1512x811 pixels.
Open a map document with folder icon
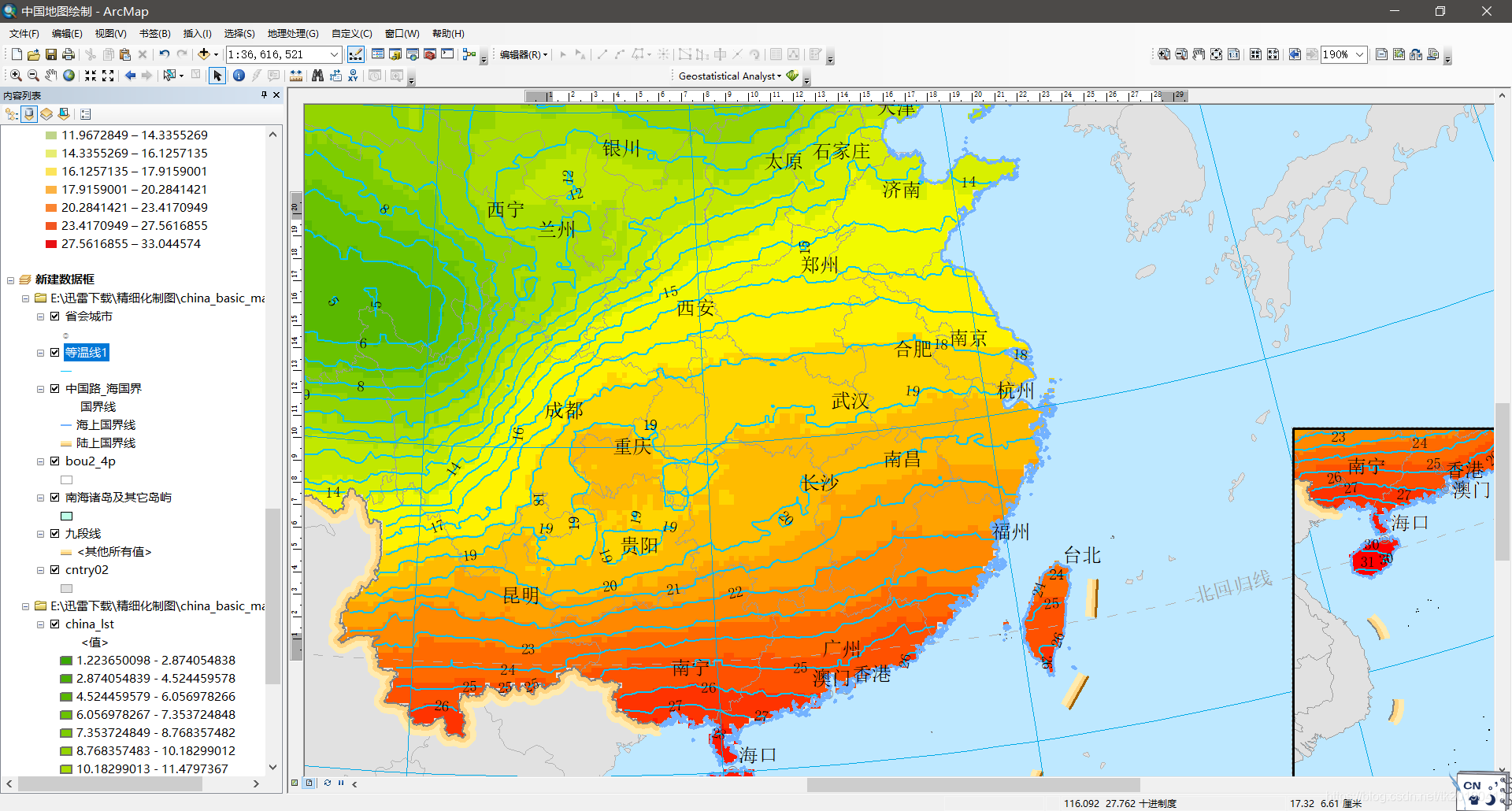click(34, 54)
